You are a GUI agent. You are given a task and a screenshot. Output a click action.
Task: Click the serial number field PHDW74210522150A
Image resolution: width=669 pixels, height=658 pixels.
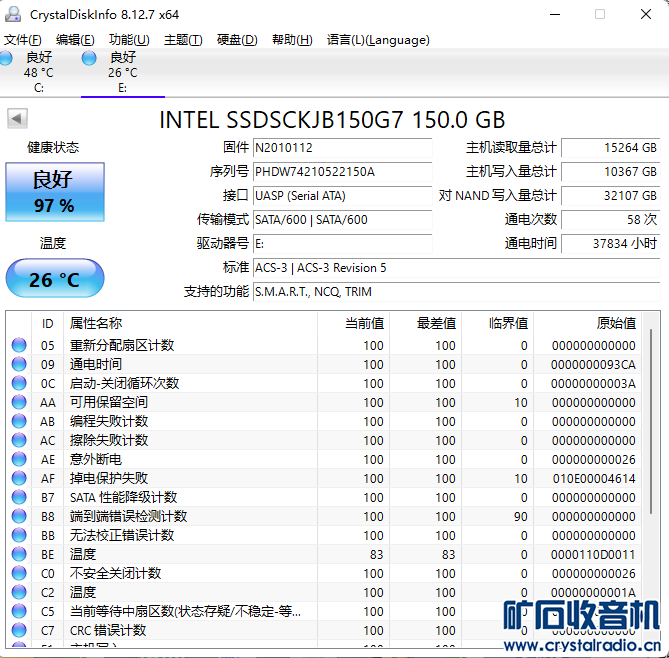(x=341, y=172)
